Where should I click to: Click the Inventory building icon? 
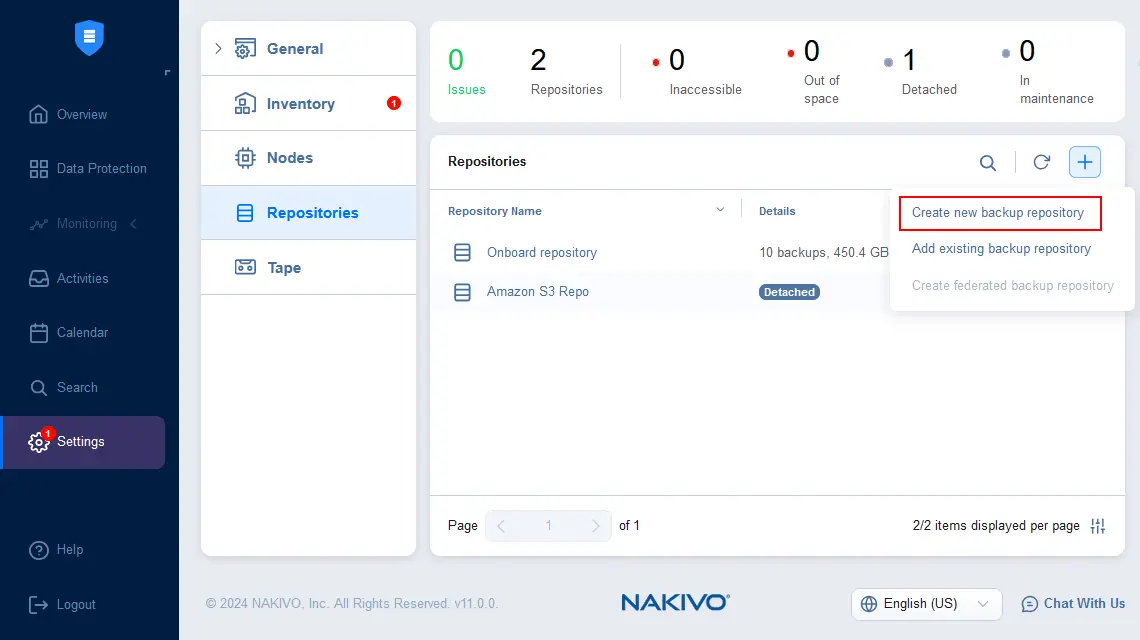245,103
